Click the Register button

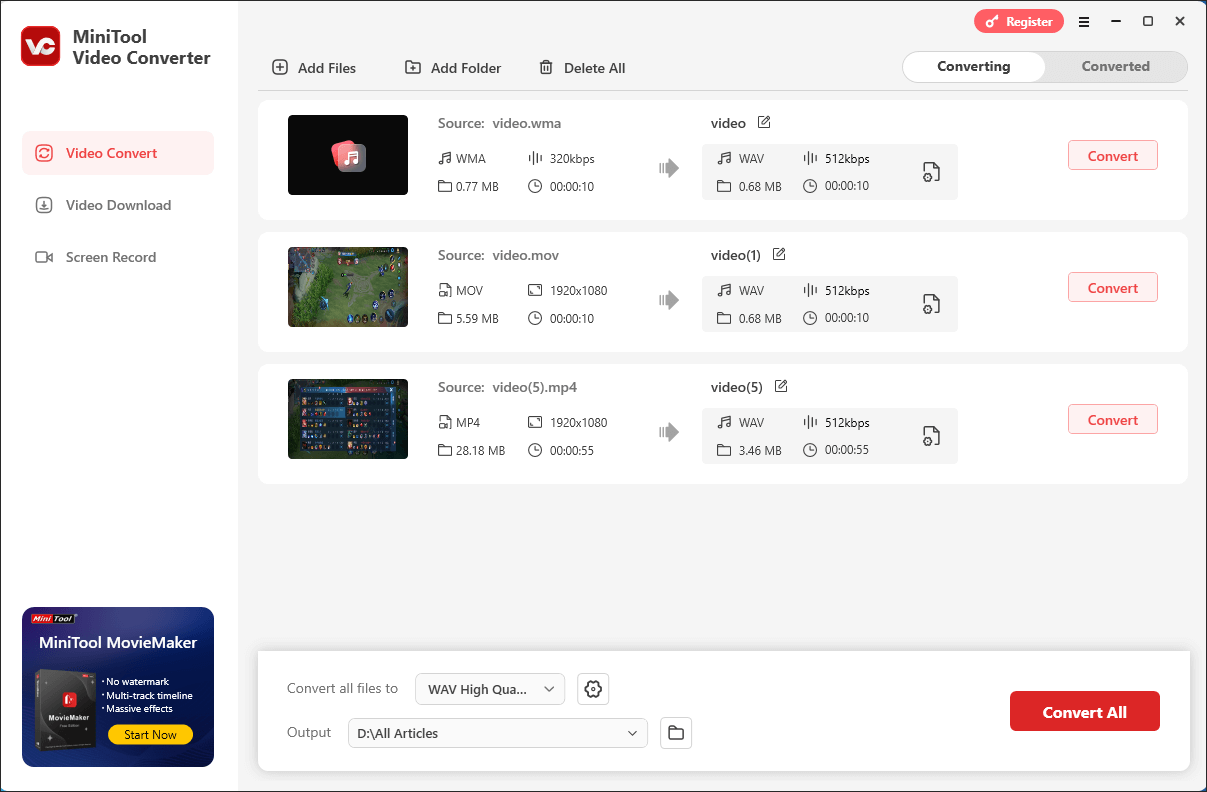[1019, 22]
